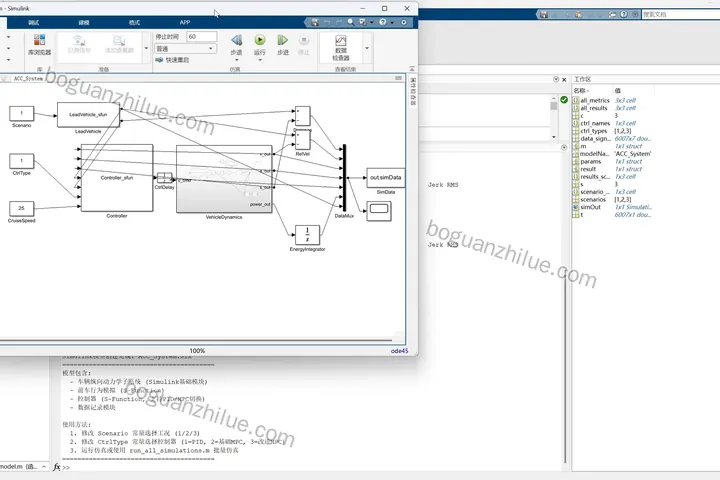This screenshot has width=720, height=480.
Task: Close the MATLAB editor panel with the X
Action: point(564,79)
